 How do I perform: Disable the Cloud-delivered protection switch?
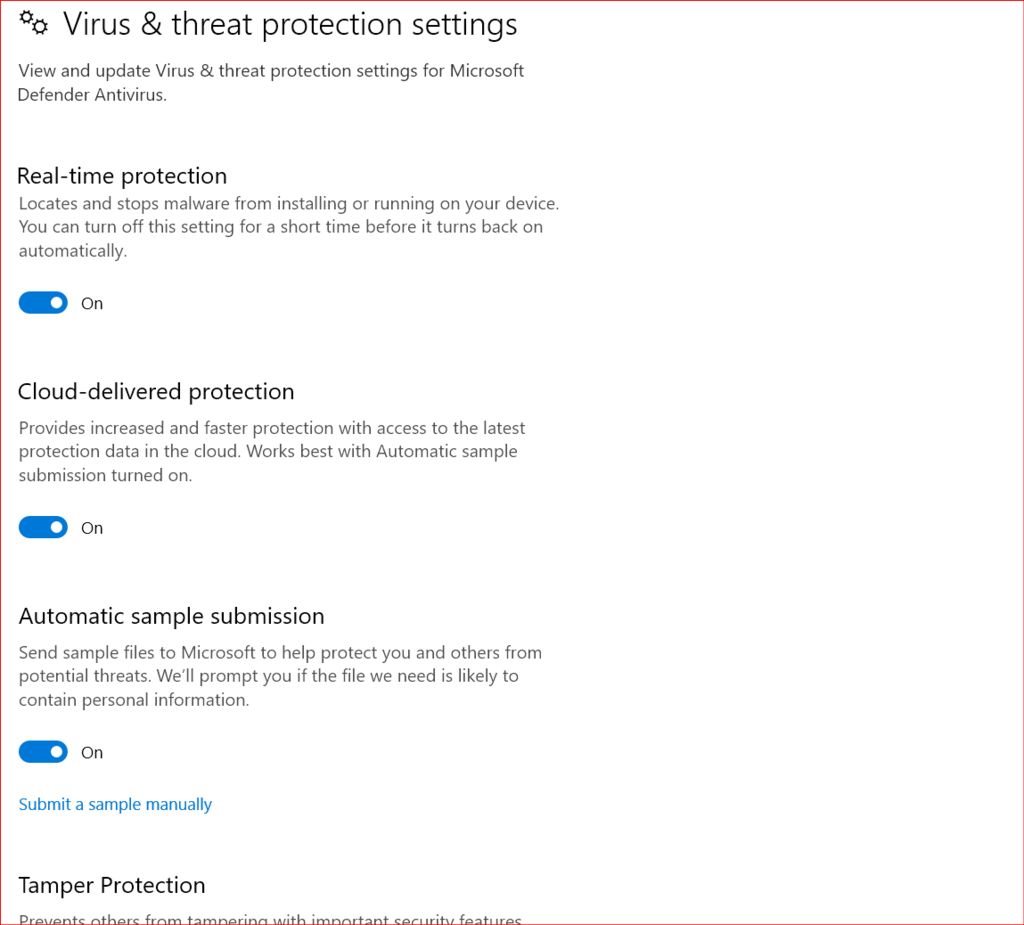(43, 527)
